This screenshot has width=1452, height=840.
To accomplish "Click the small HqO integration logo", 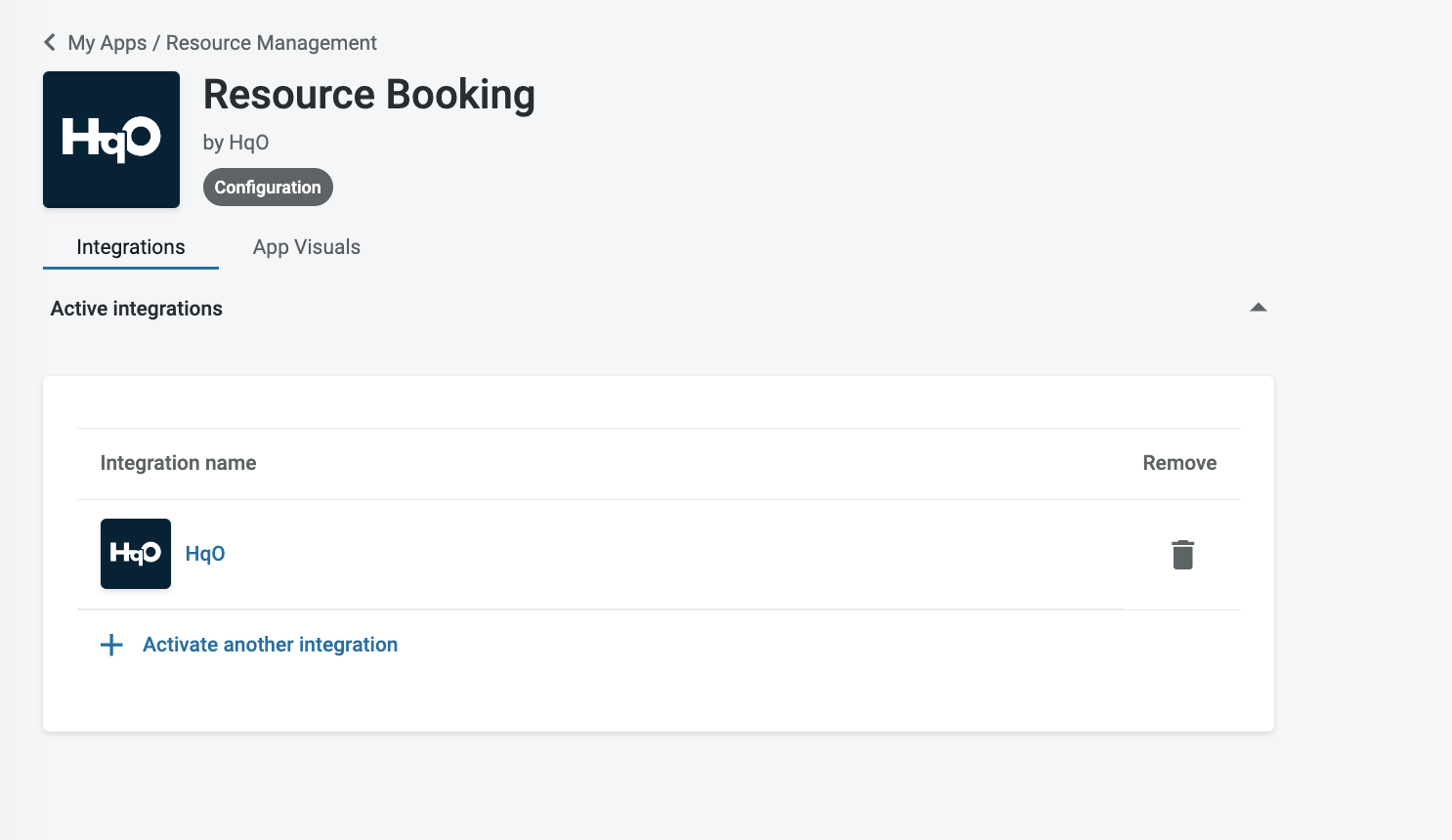I will (x=136, y=554).
